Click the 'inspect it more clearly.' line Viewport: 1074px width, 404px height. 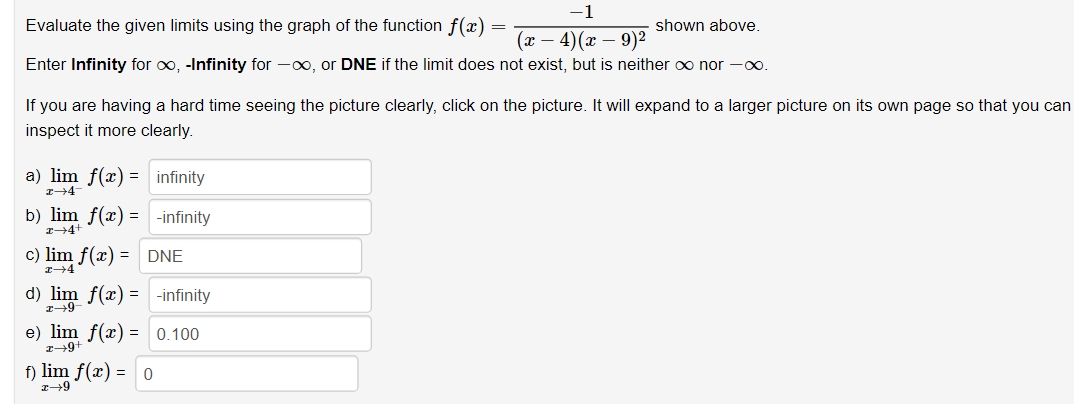click(x=110, y=131)
